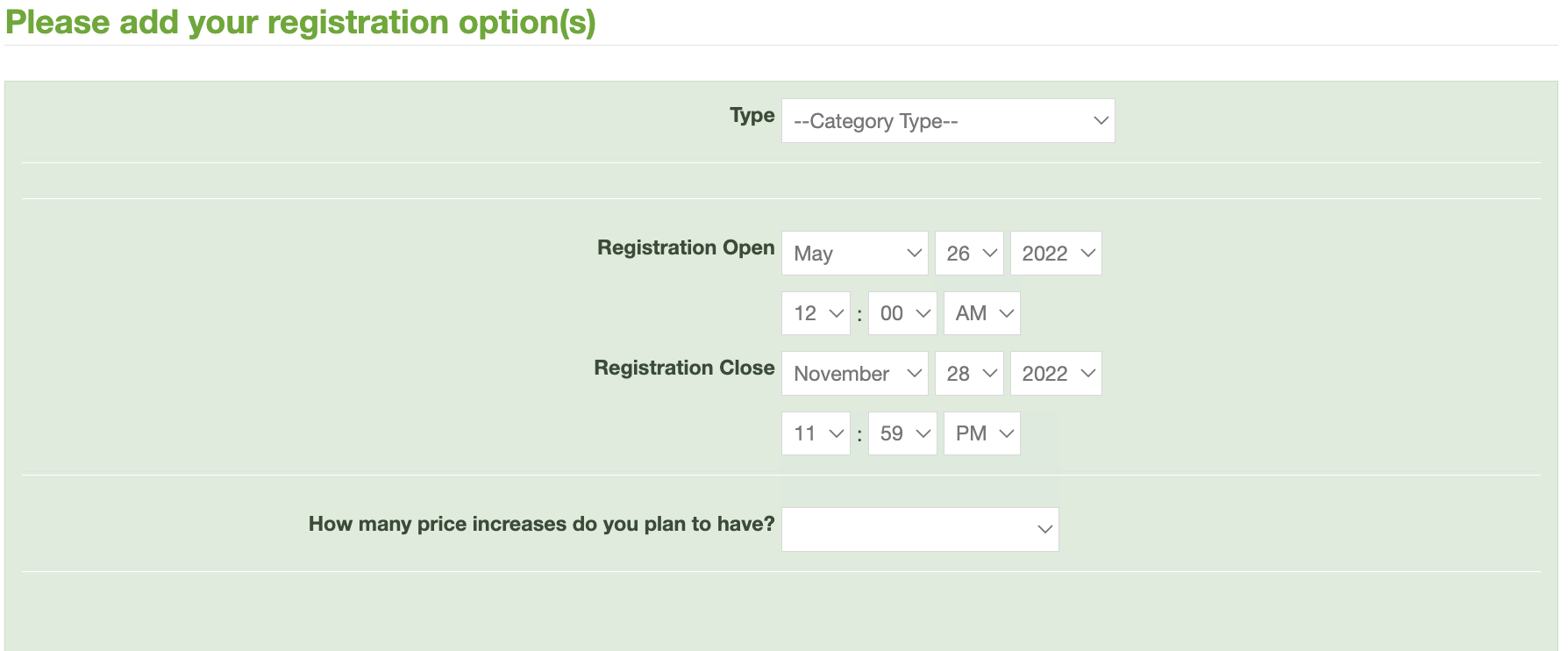Open the Category Type dropdown
This screenshot has height=651, width=1568.
pos(947,121)
